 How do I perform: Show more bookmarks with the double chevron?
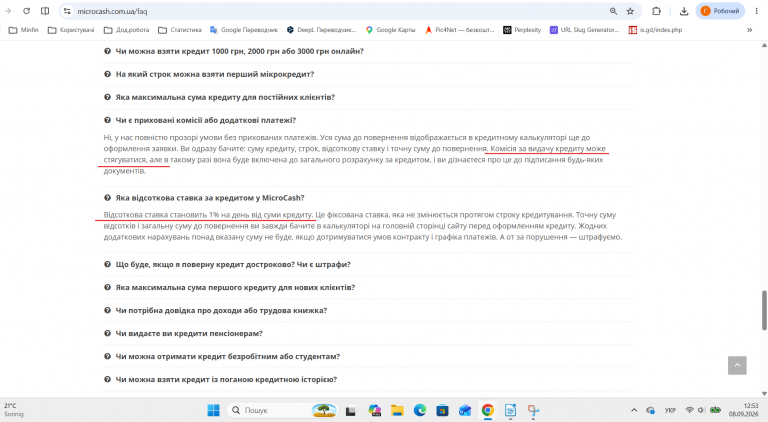(x=749, y=30)
